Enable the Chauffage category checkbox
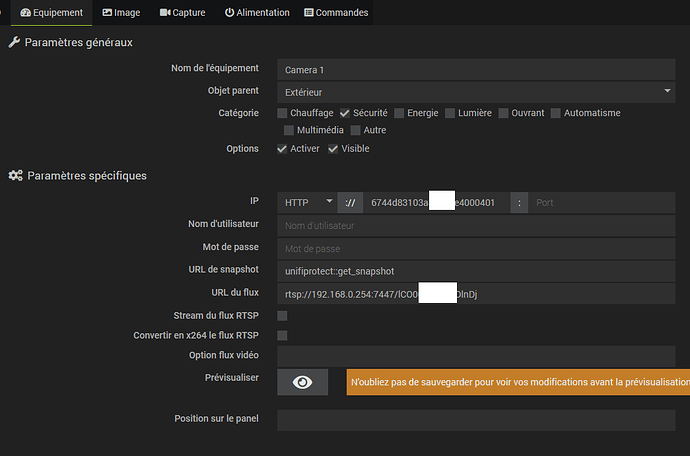The height and width of the screenshot is (456, 690). click(282, 113)
